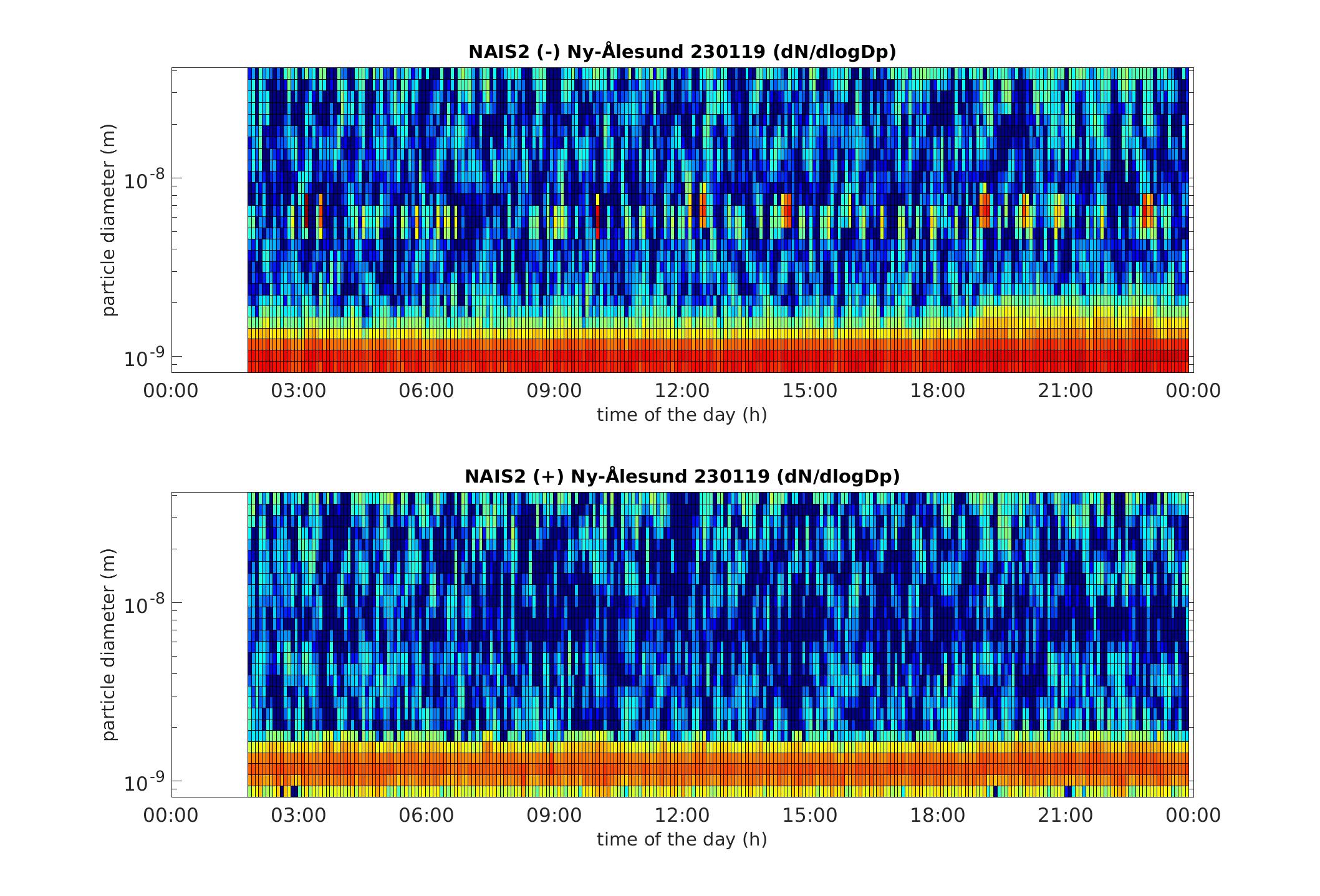This screenshot has width=1320, height=896.
Task: Click the bottom plot's 'particle diameter (m)' axis label
Action: pyautogui.click(x=109, y=645)
